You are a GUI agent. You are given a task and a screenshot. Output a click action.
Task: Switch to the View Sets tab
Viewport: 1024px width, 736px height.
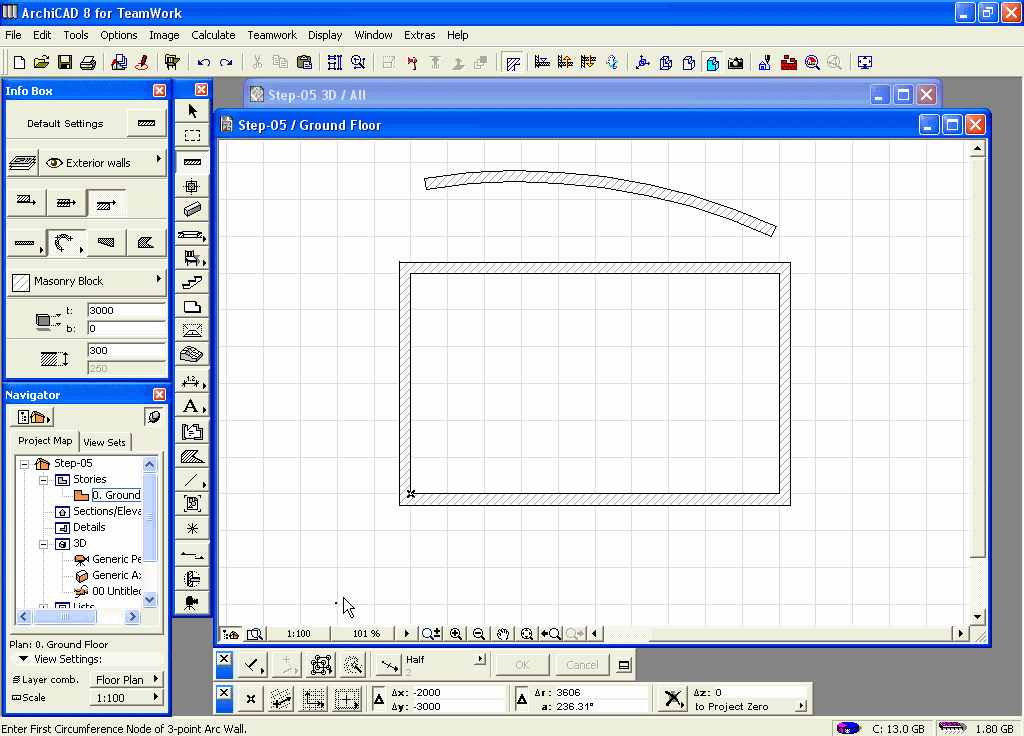pos(104,442)
